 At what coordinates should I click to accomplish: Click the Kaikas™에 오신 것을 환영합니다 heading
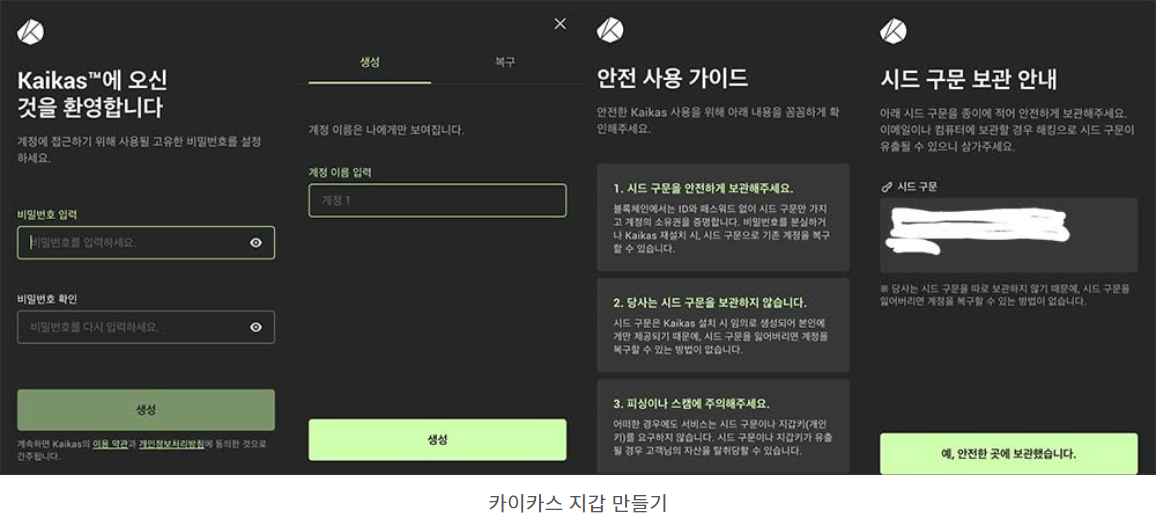(92, 94)
